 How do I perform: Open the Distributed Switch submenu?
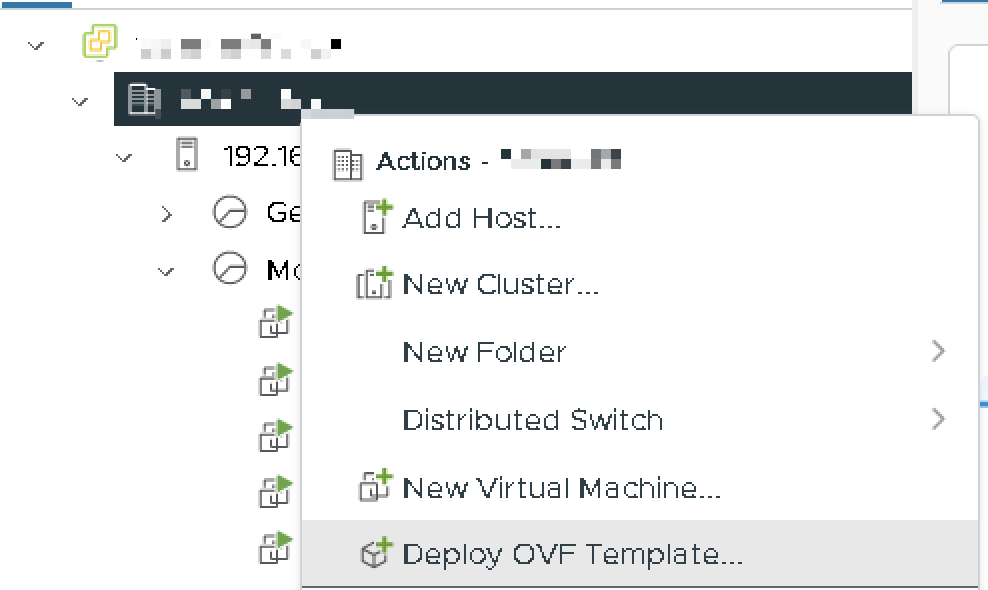[x=532, y=420]
